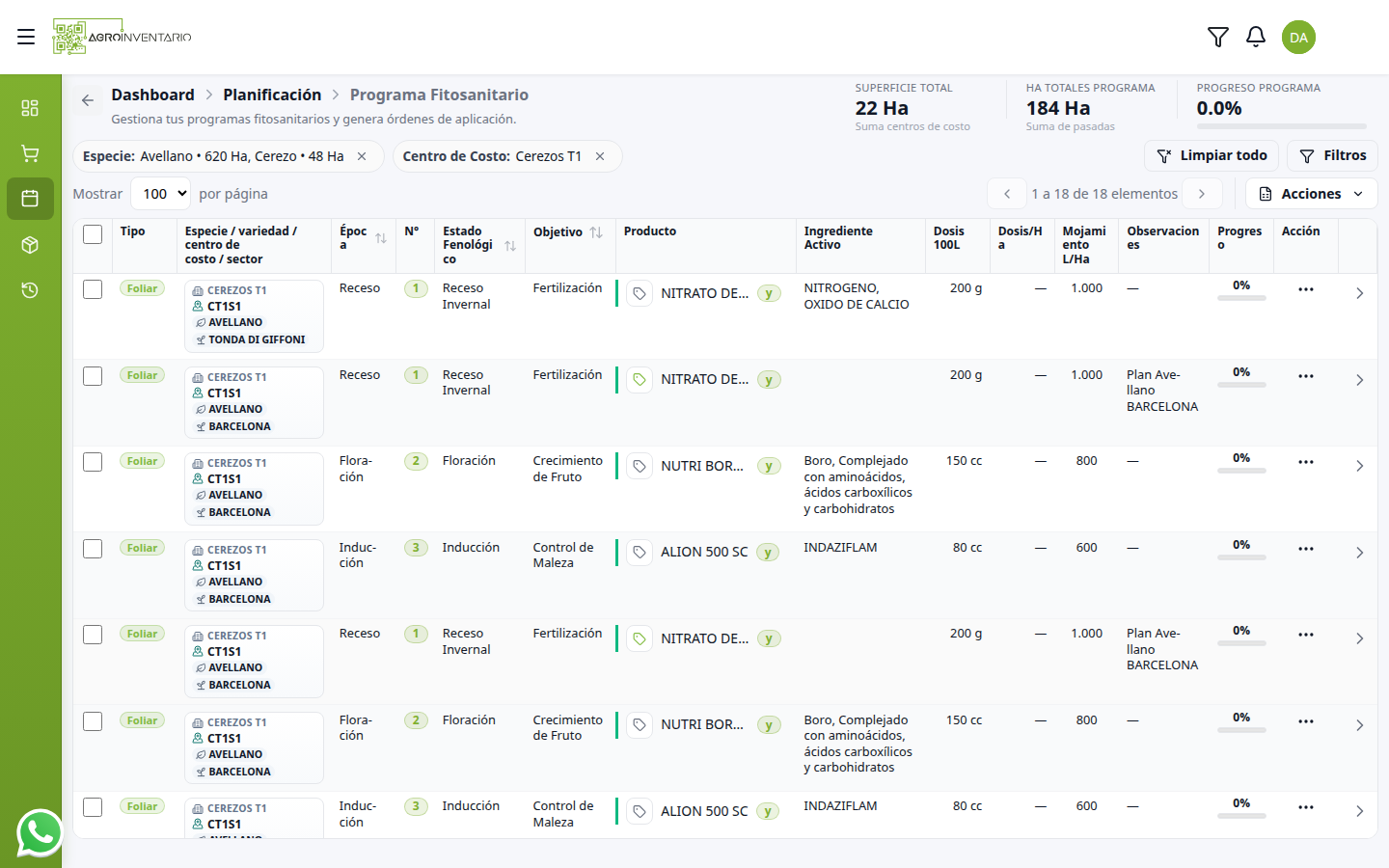Open inventory box icon in sidebar
The width and height of the screenshot is (1389, 868).
pos(30,245)
